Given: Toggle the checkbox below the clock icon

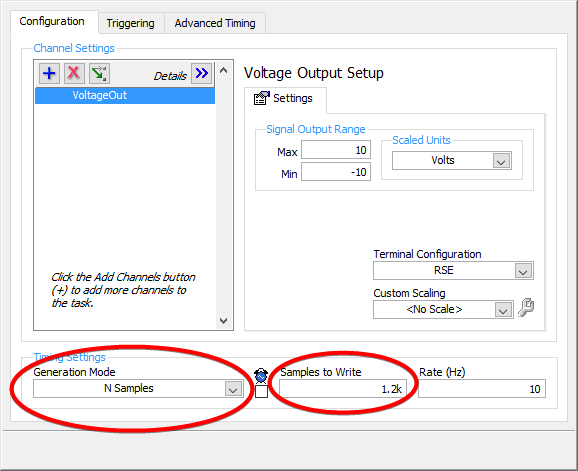Looking at the screenshot, I should tap(261, 391).
